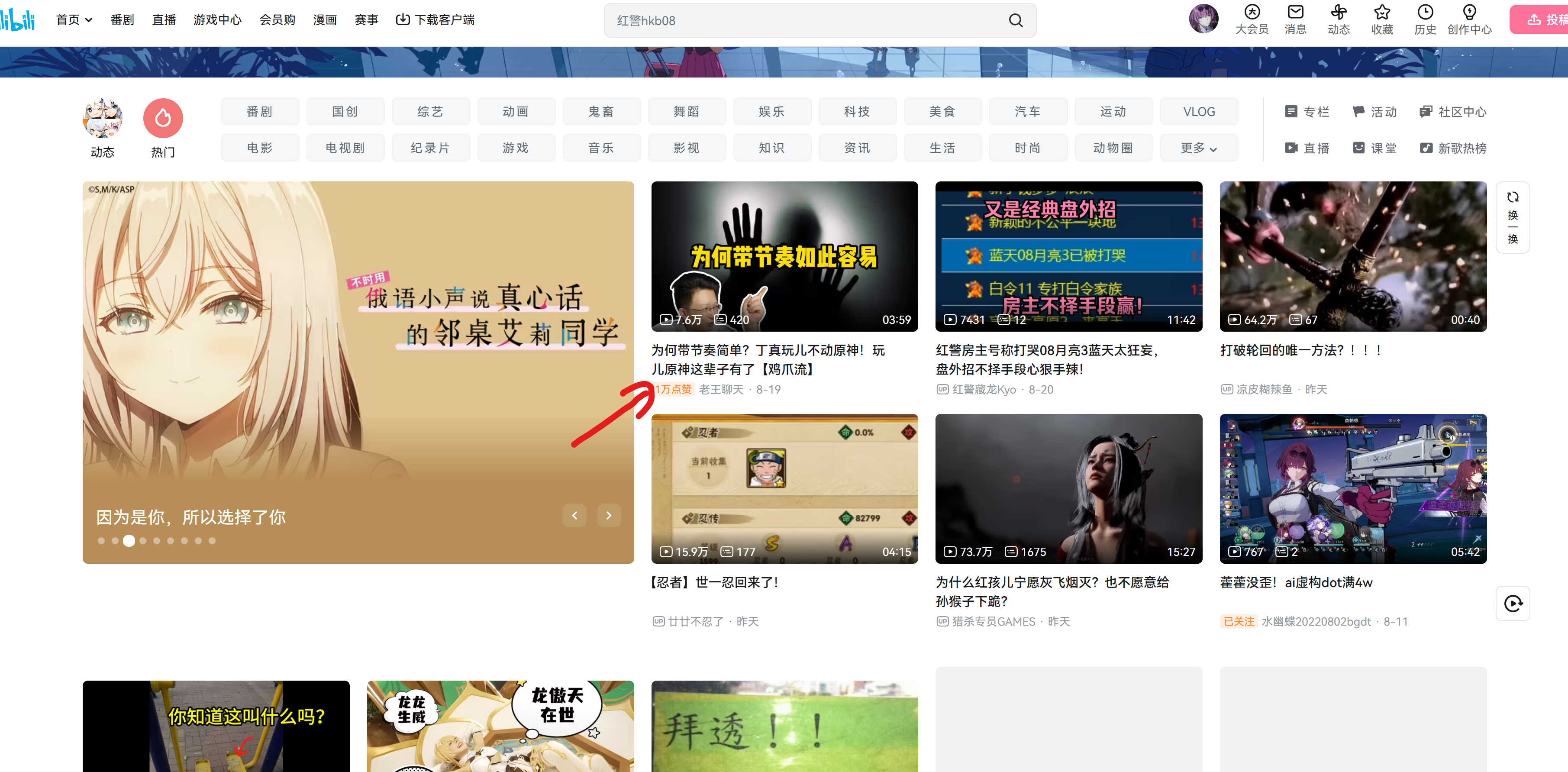The image size is (1568, 772).
Task: Select the VLOG category
Action: [x=1199, y=112]
